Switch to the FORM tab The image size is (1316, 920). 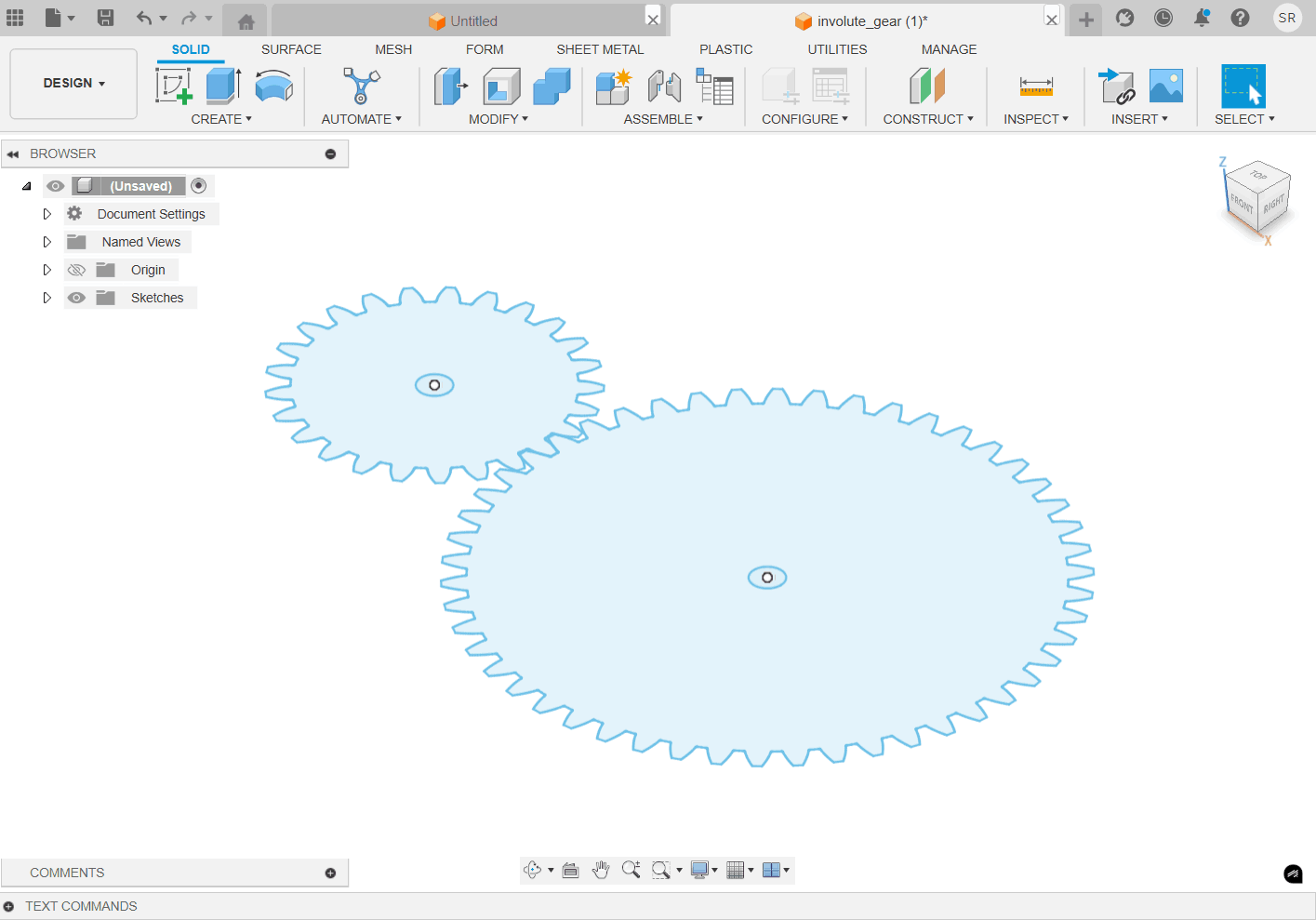pos(485,49)
